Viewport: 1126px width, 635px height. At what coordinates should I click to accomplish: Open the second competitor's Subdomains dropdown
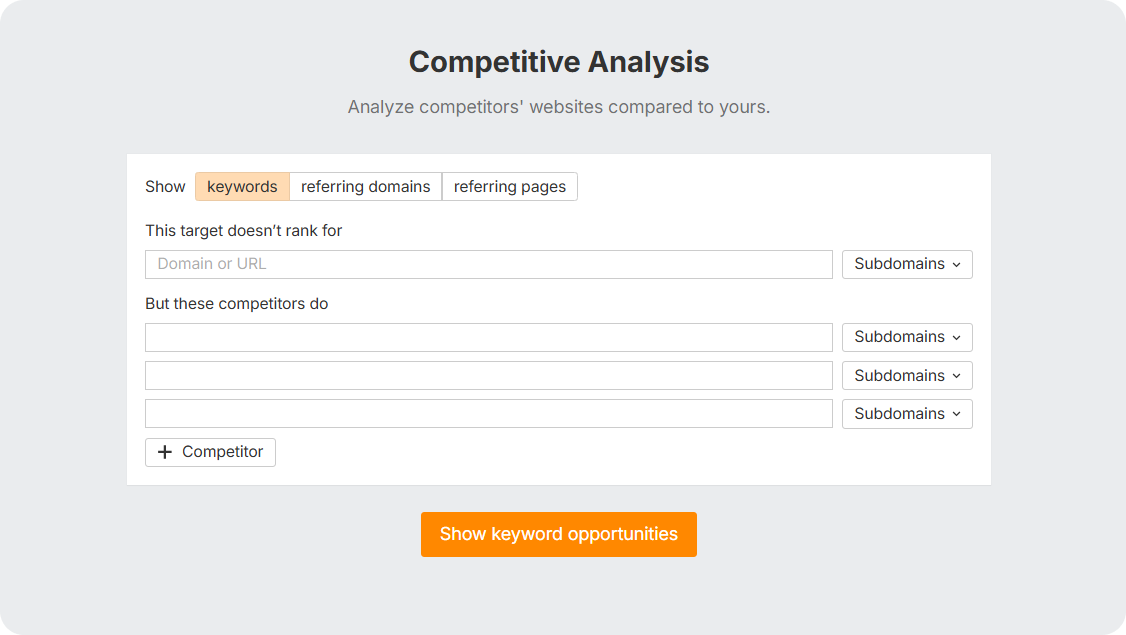click(906, 375)
